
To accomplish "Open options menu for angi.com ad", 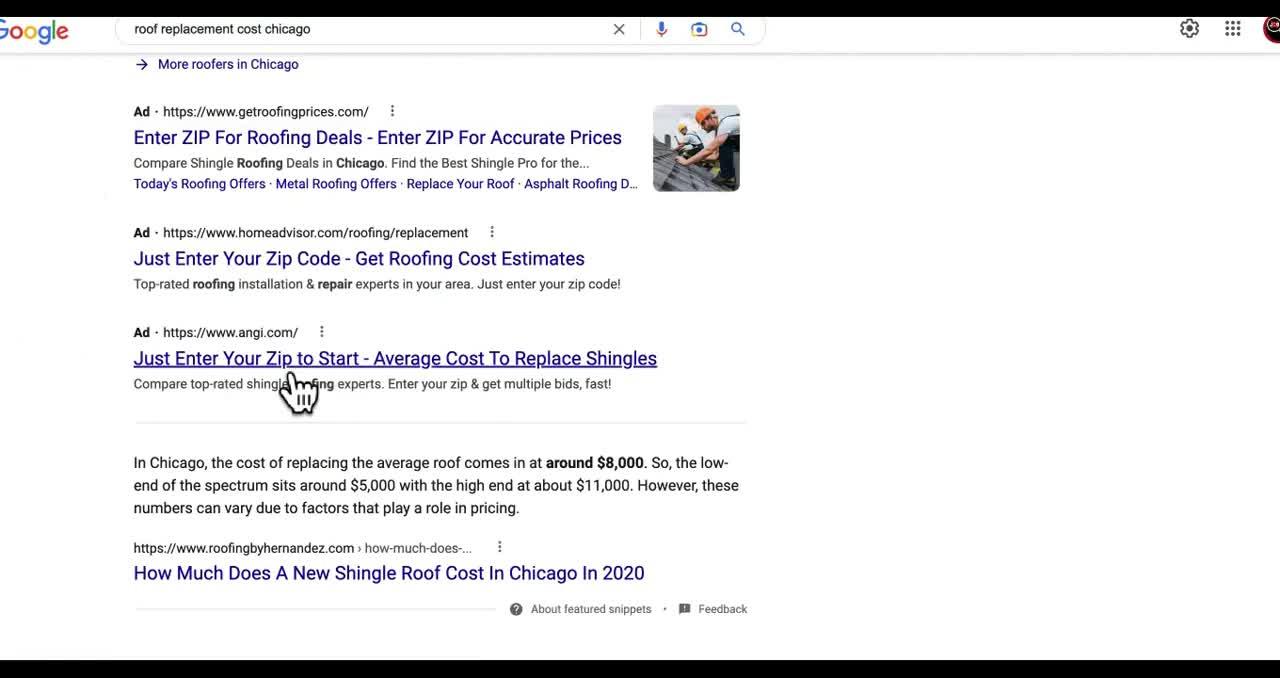I will pyautogui.click(x=321, y=332).
